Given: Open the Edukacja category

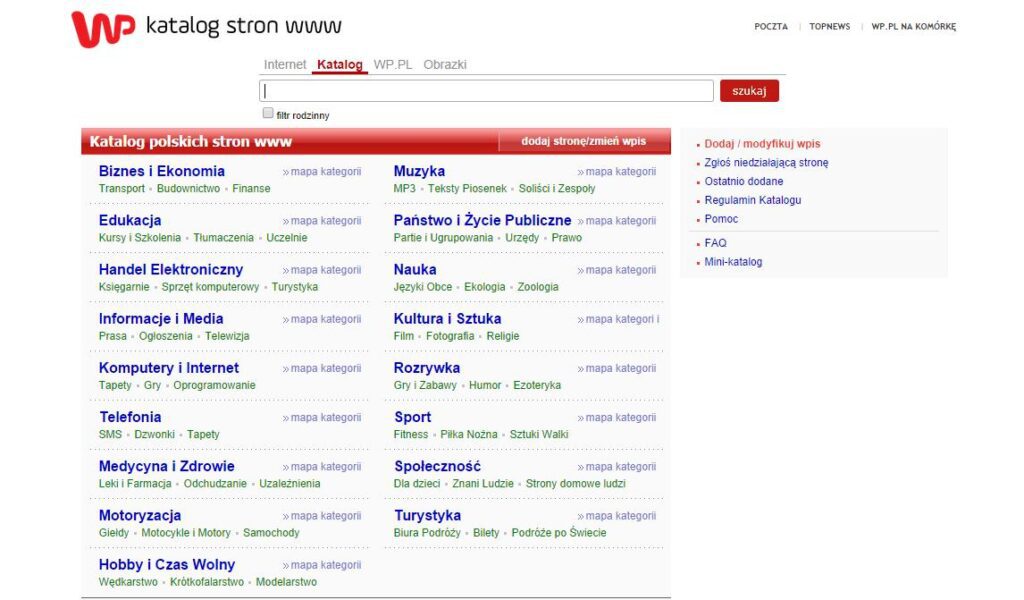Looking at the screenshot, I should click(x=130, y=220).
